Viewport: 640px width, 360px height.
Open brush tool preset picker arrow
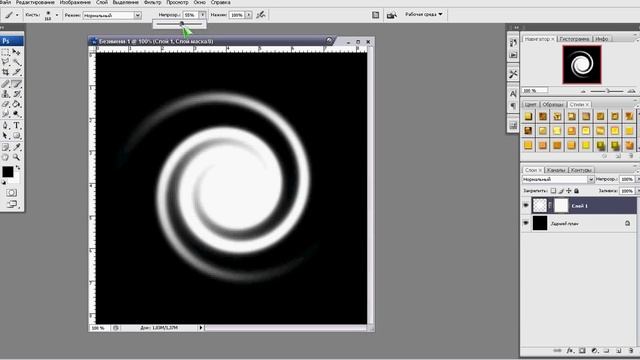tap(17, 15)
